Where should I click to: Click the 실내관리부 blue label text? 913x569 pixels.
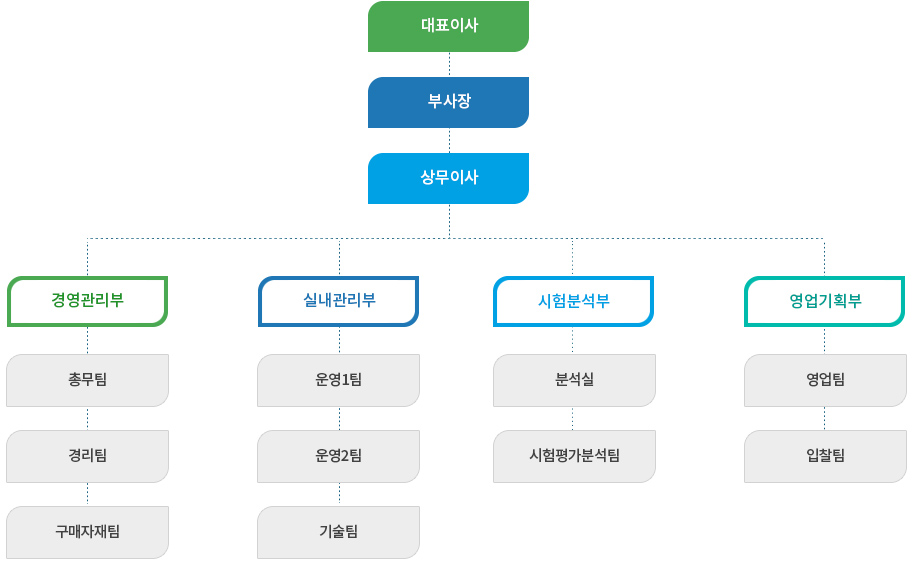(339, 300)
